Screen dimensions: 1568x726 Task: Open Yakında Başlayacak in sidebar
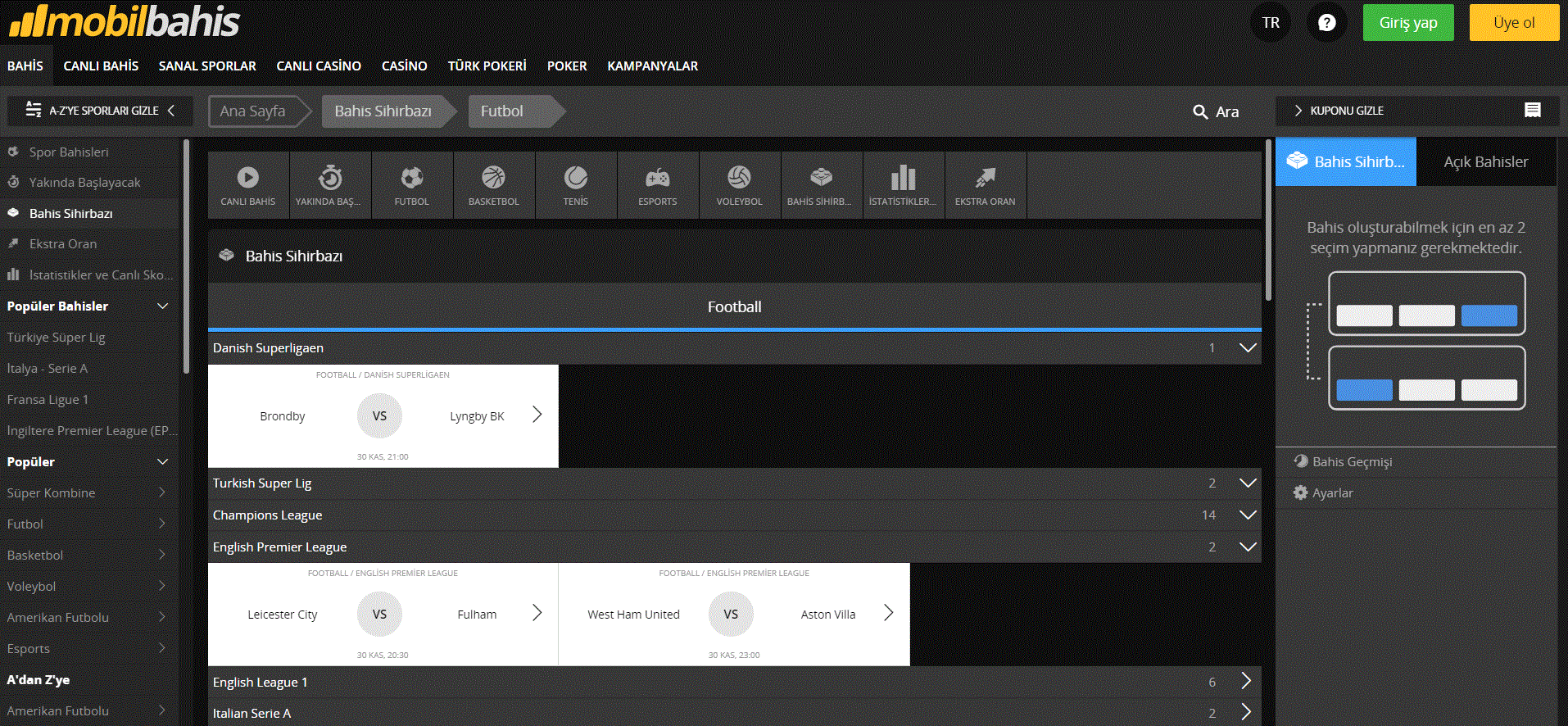(89, 182)
